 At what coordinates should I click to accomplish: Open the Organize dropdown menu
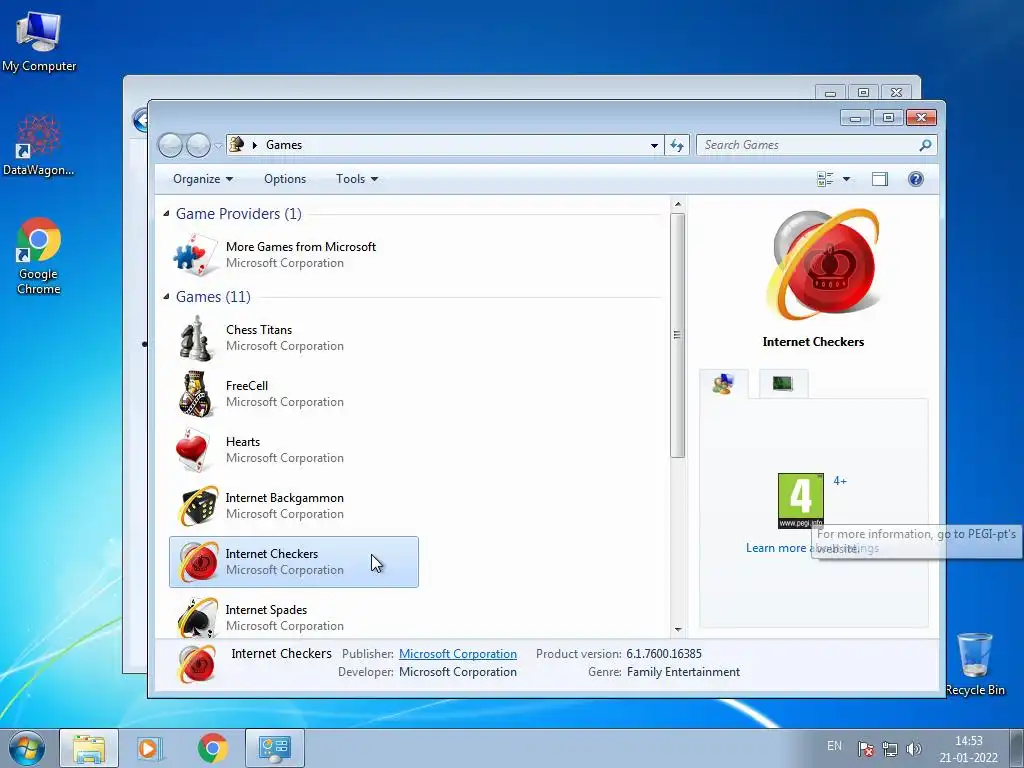202,179
